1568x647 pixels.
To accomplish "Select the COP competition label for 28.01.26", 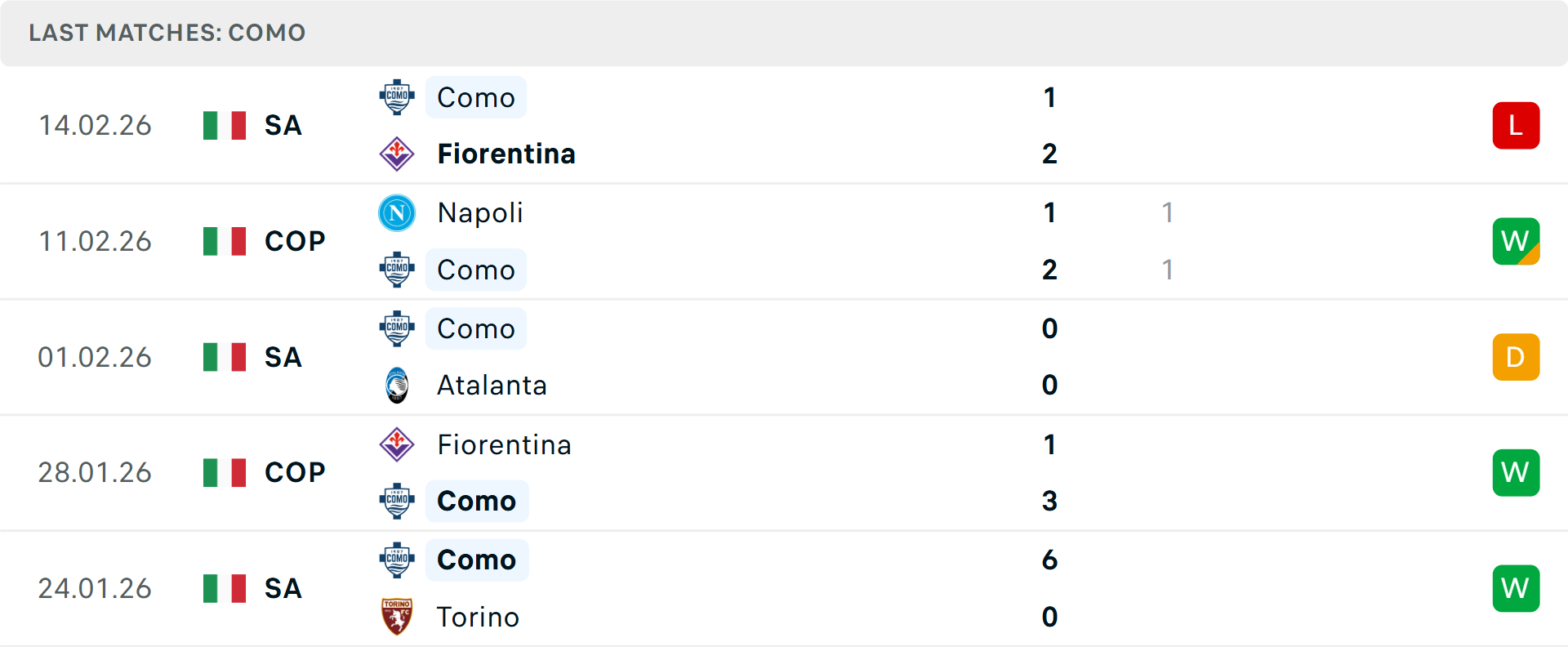I will click(x=295, y=472).
